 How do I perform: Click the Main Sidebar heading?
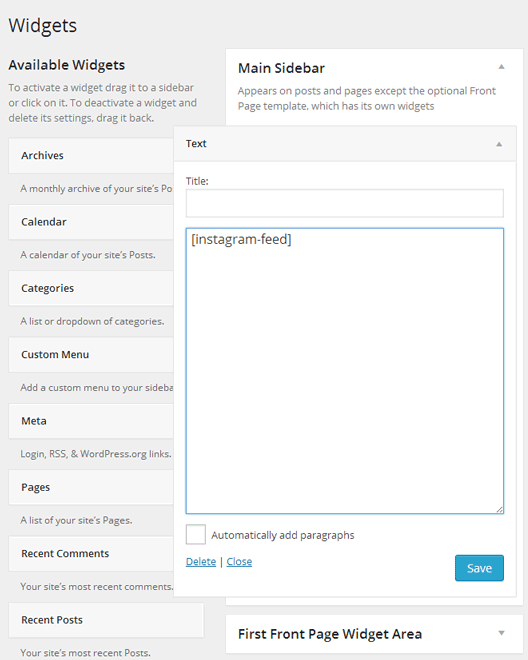point(281,68)
